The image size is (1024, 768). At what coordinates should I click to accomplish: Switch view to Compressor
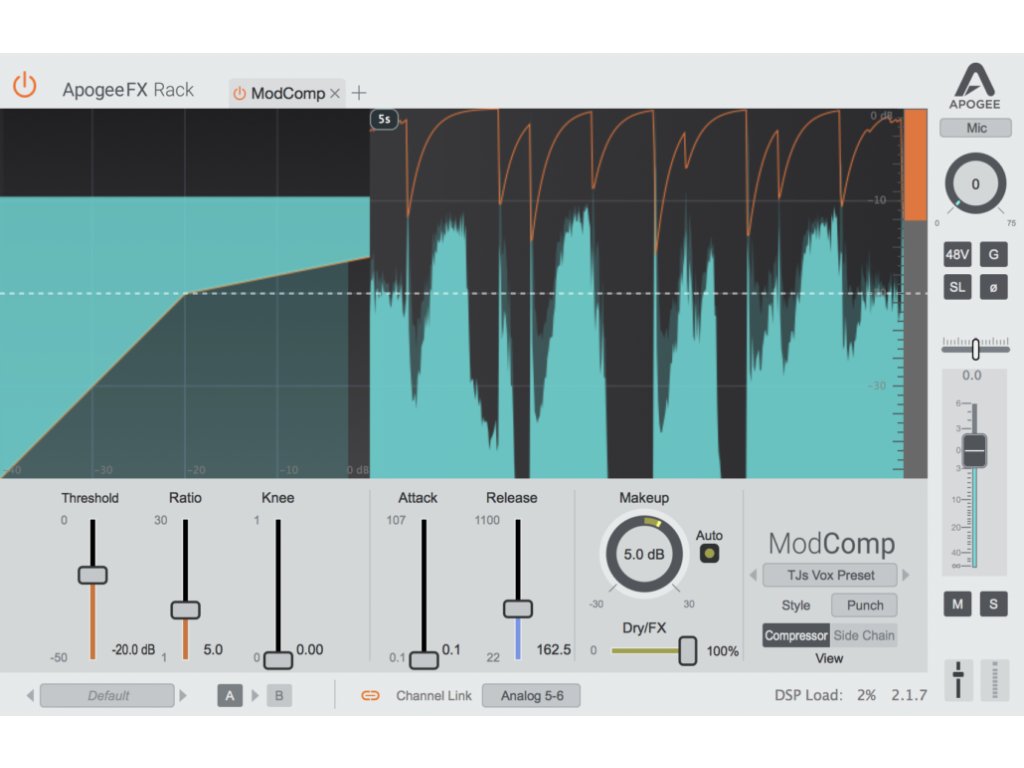796,635
